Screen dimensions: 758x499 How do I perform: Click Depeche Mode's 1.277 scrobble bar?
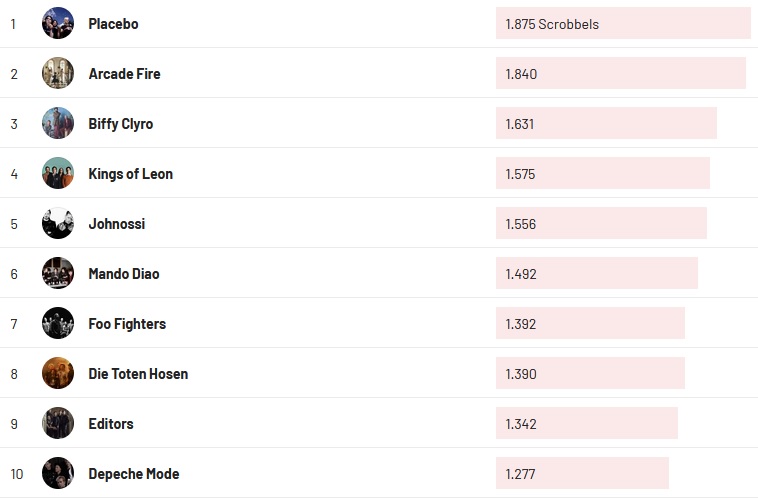(x=582, y=473)
